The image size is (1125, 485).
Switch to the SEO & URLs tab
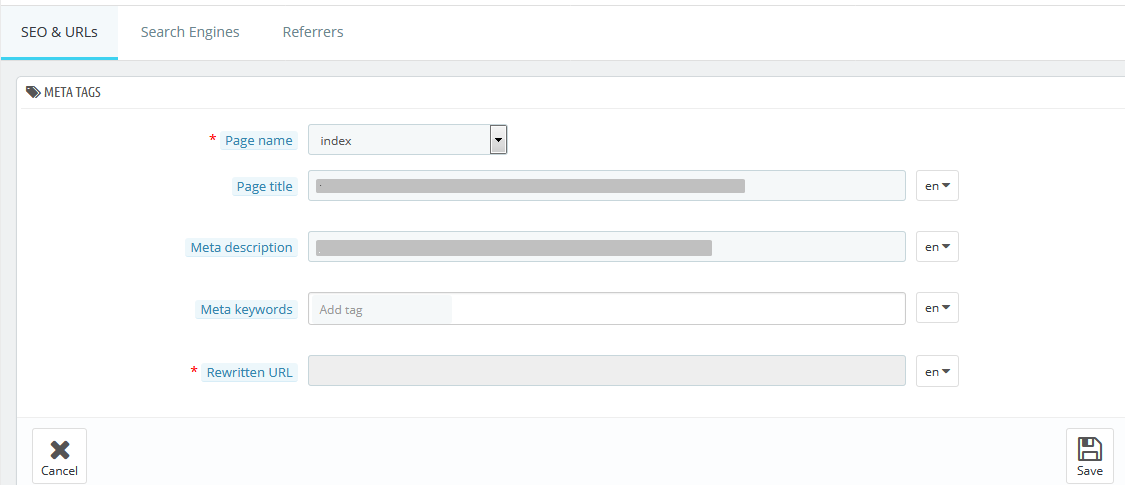[x=59, y=32]
